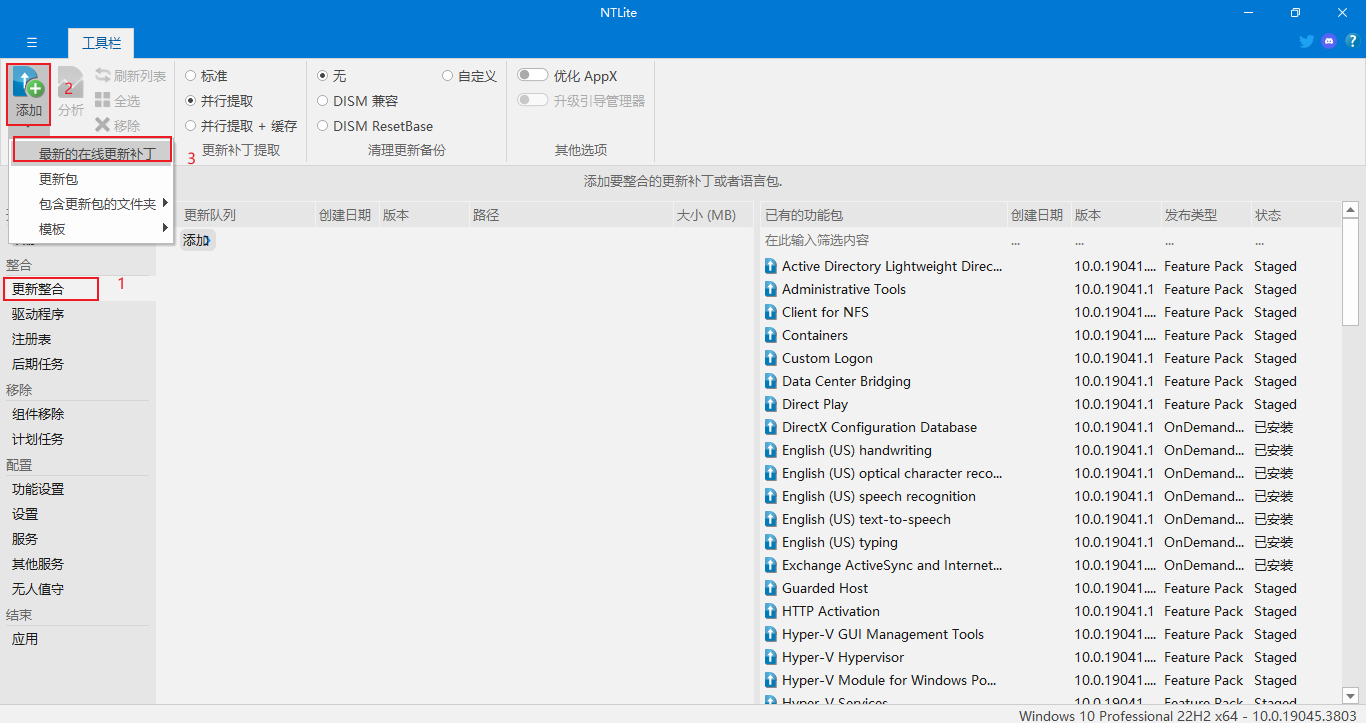
Task: Click the scrollbar up arrow
Action: pos(1350,210)
